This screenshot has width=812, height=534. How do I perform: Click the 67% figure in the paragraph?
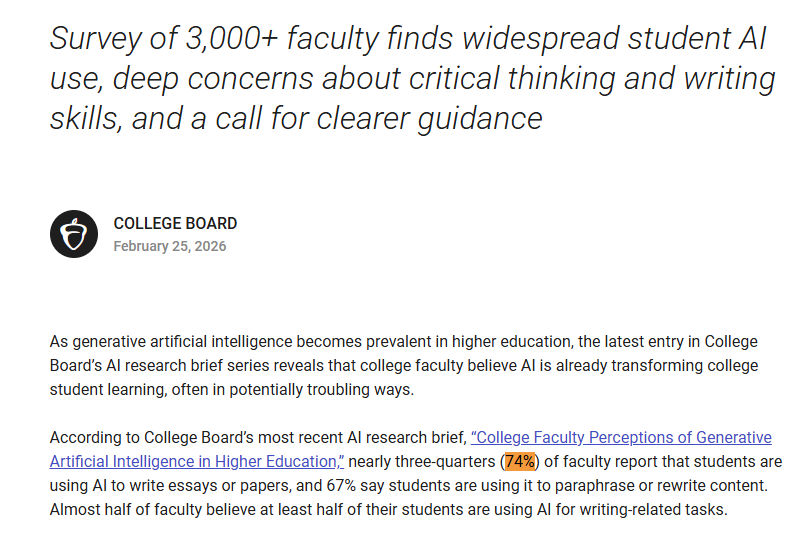coord(341,485)
